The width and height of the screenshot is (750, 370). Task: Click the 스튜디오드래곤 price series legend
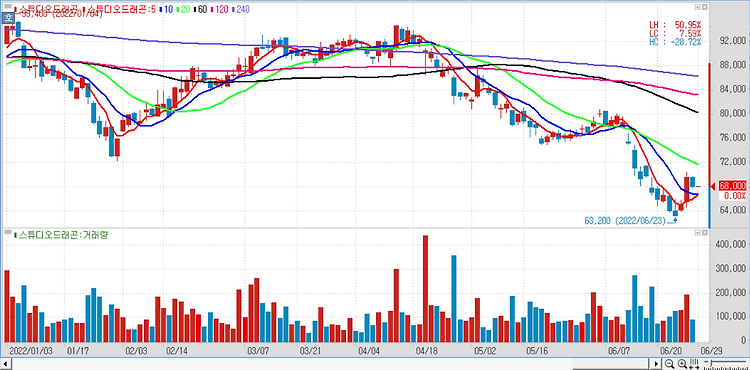[46, 9]
